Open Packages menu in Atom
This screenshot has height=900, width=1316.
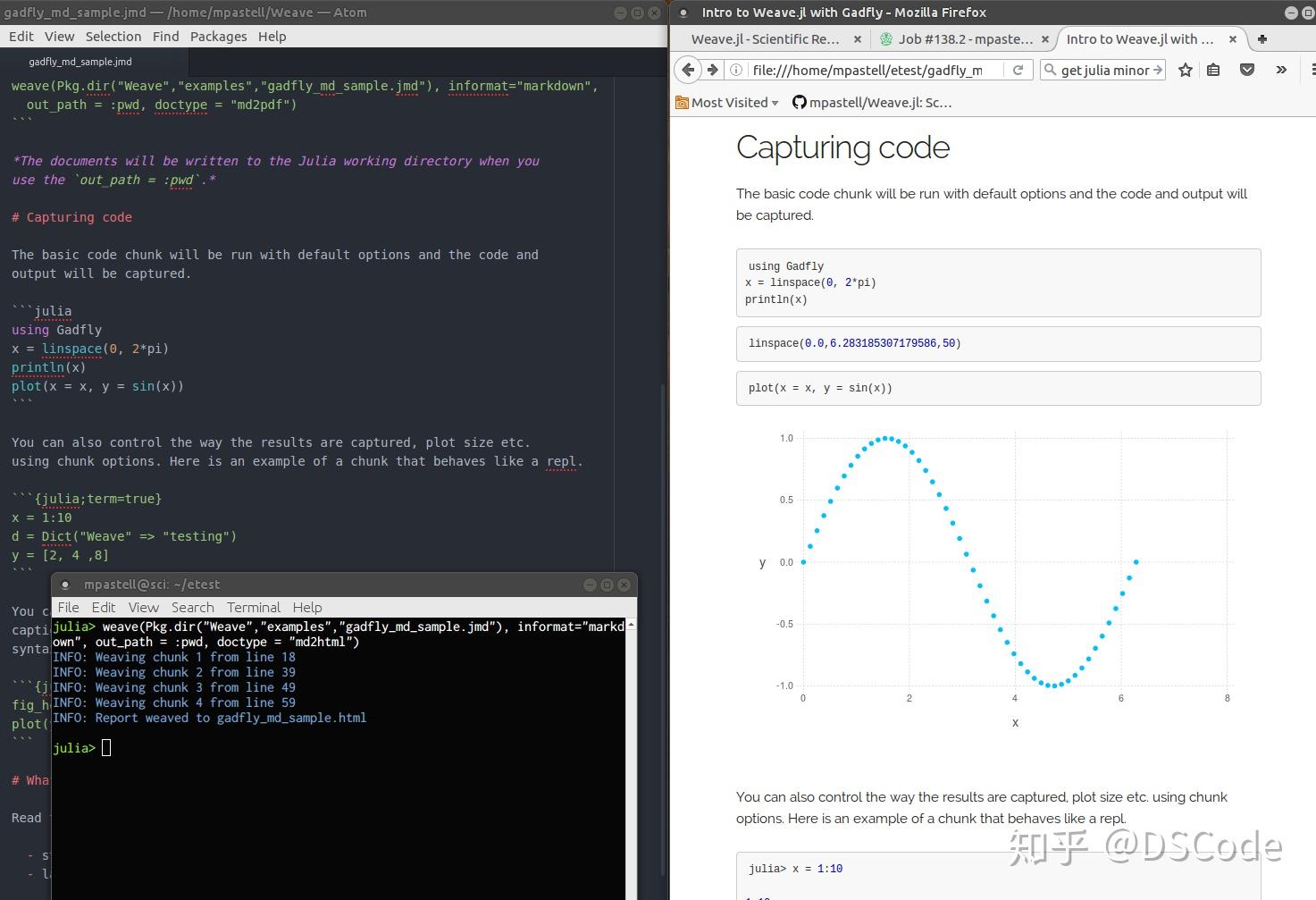click(218, 37)
